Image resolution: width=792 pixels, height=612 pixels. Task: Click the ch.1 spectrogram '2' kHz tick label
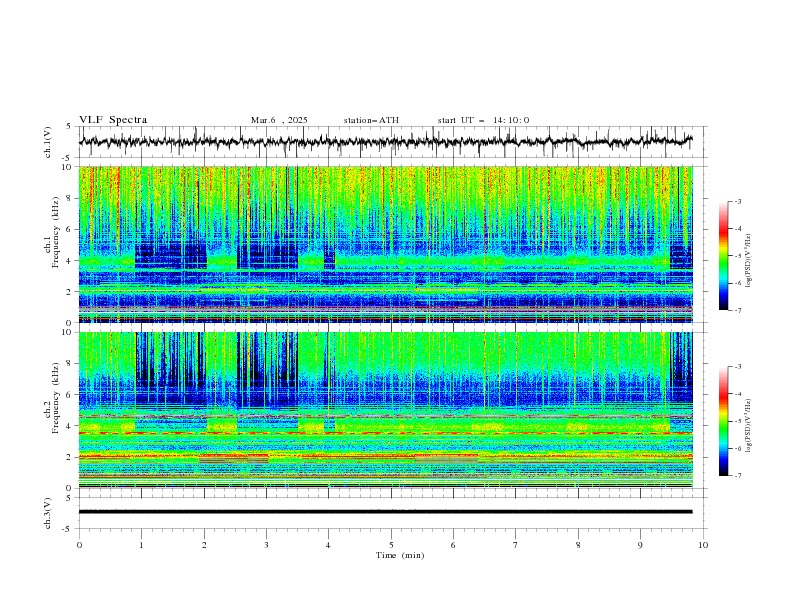pyautogui.click(x=70, y=291)
